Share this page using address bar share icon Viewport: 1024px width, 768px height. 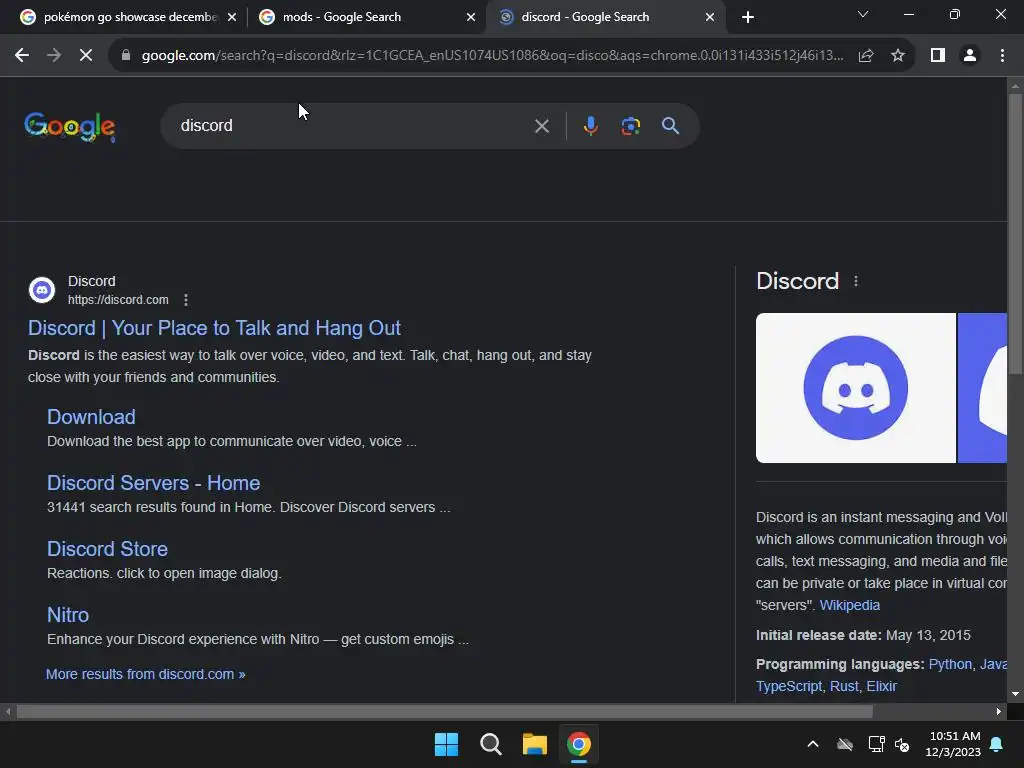[866, 56]
